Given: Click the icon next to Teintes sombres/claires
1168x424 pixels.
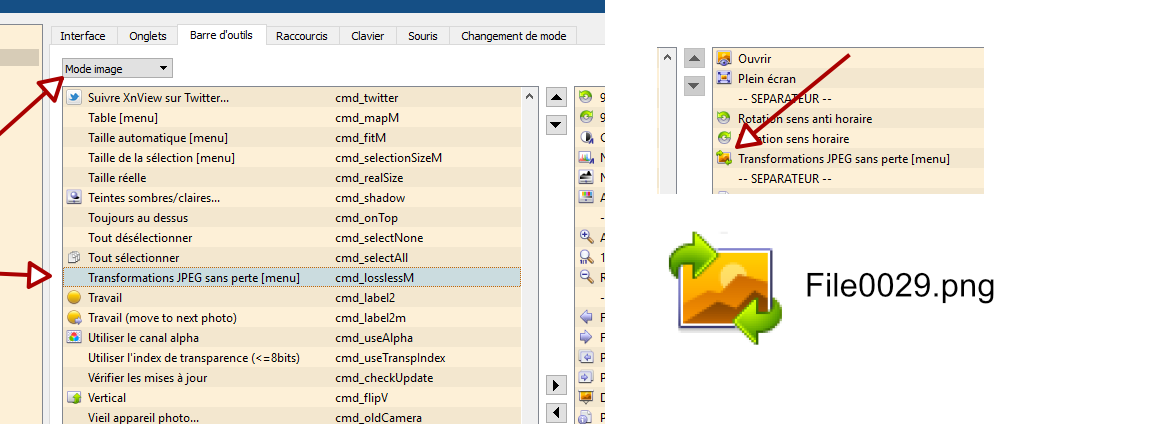Looking at the screenshot, I should (74, 197).
